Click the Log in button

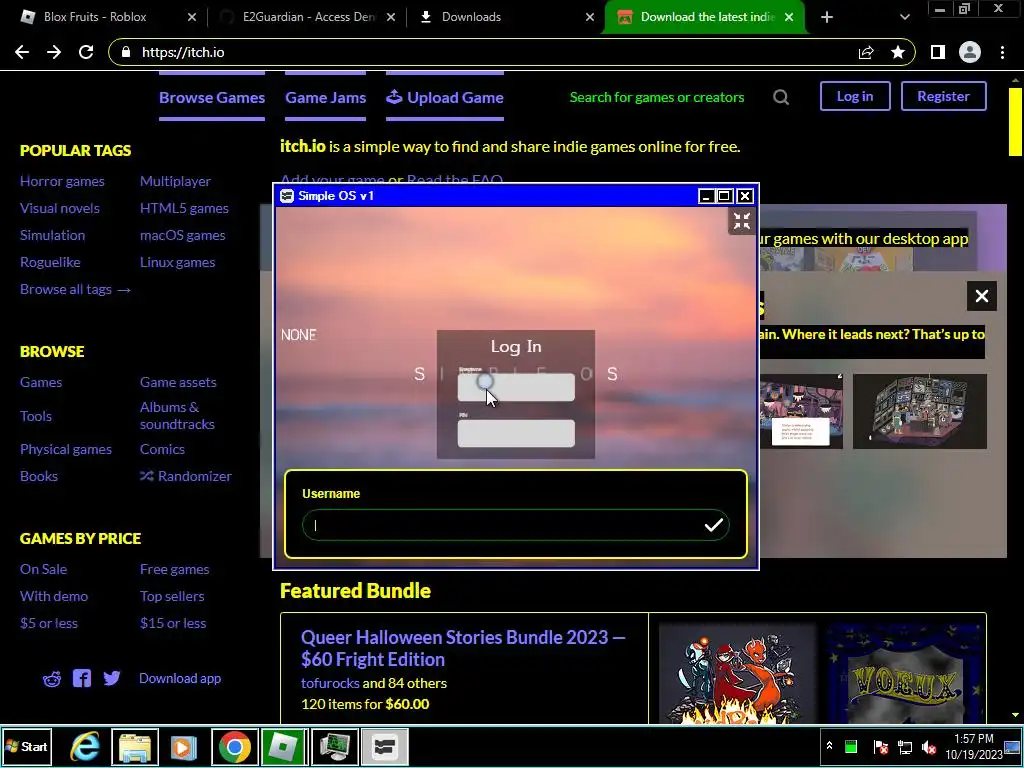pyautogui.click(x=855, y=96)
